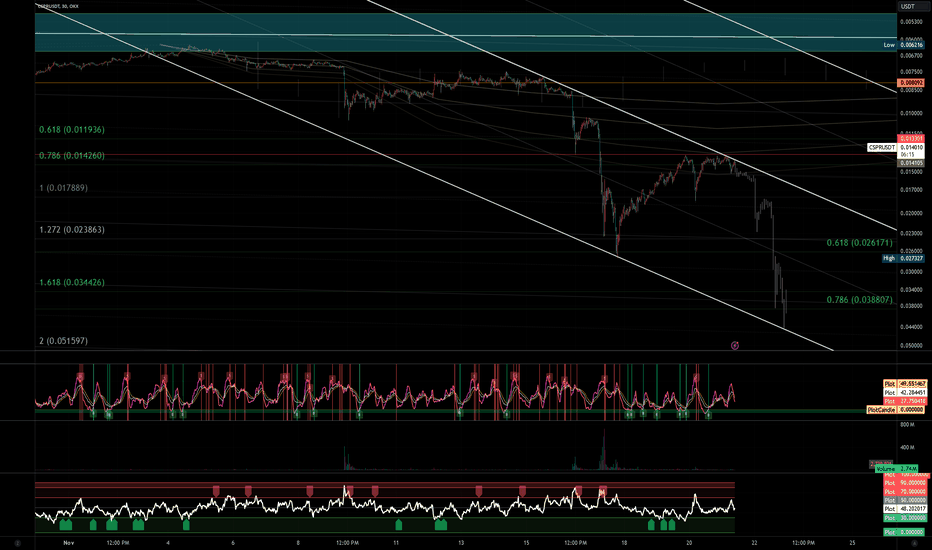
Task: Select the 2 (0.051597) Fibonacci level label
Action: coord(64,341)
